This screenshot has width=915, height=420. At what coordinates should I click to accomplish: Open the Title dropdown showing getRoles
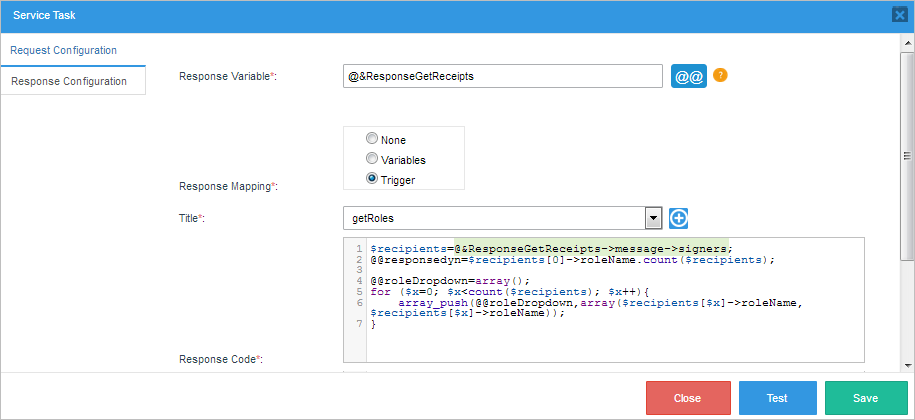pos(653,217)
